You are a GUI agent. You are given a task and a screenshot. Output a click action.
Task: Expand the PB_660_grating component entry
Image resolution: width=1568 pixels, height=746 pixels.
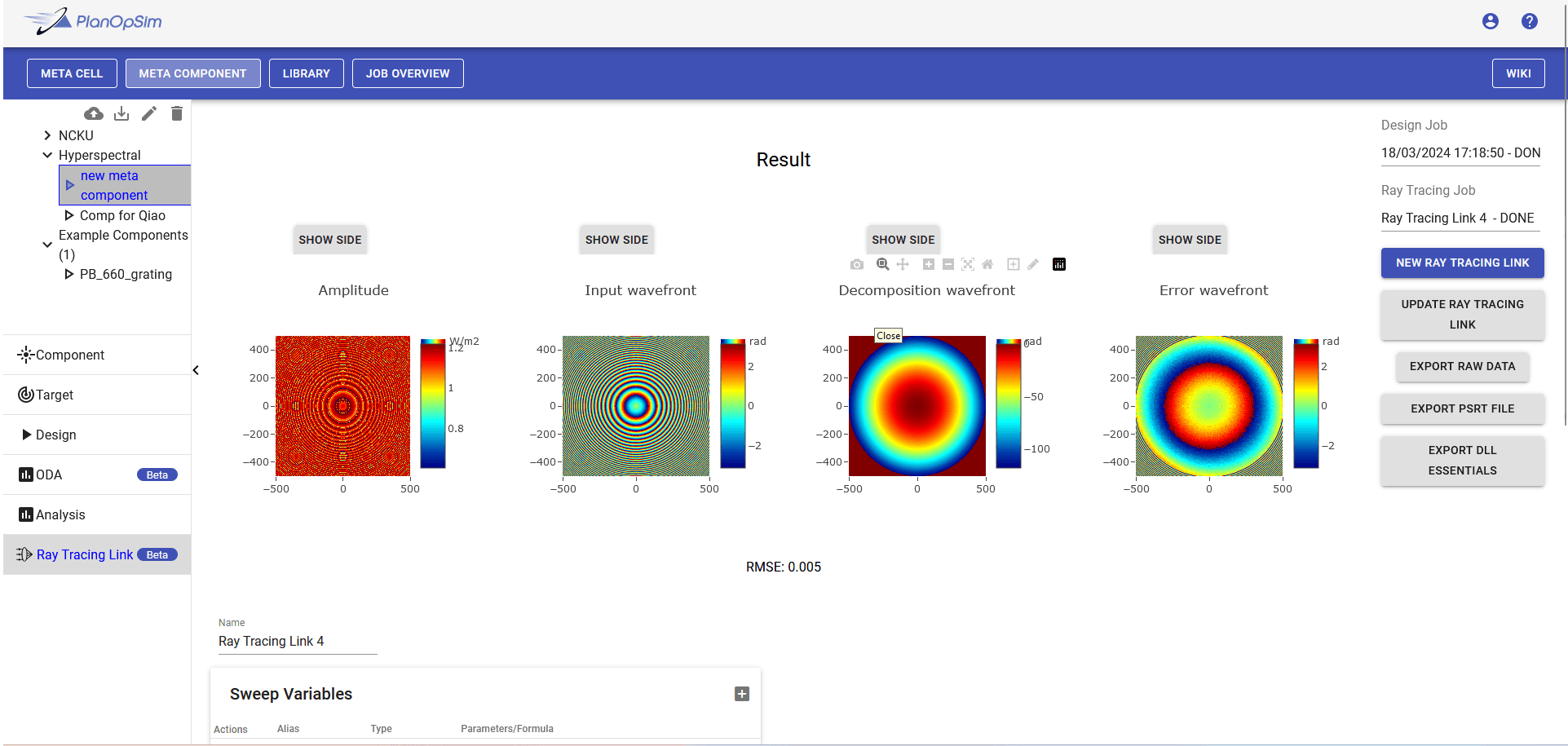[x=69, y=275]
